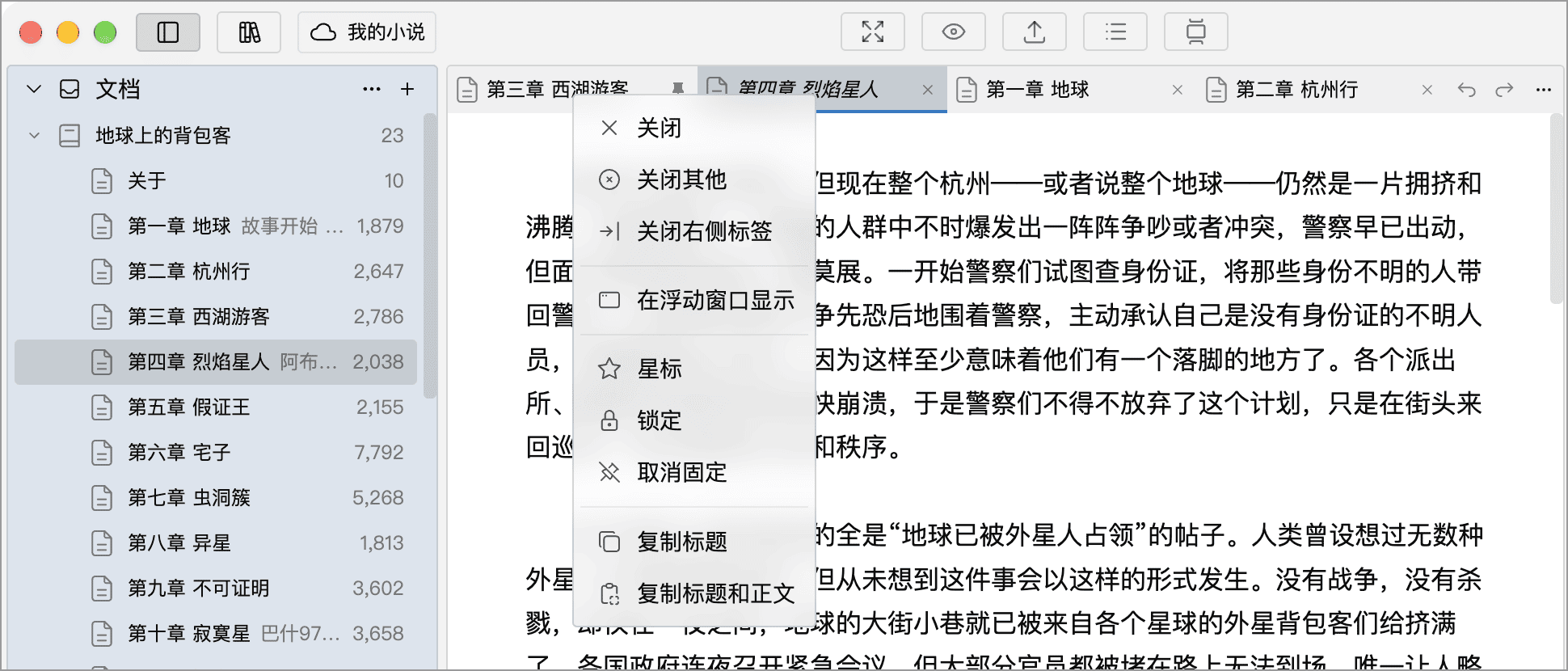Click the export share icon

pos(1035,32)
